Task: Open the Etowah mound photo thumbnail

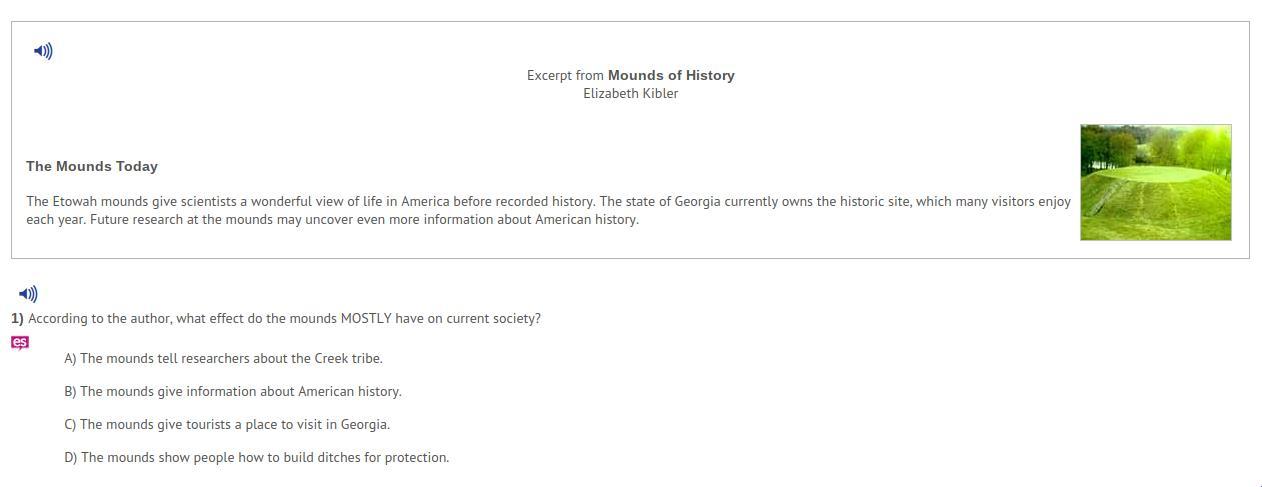Action: click(1155, 182)
